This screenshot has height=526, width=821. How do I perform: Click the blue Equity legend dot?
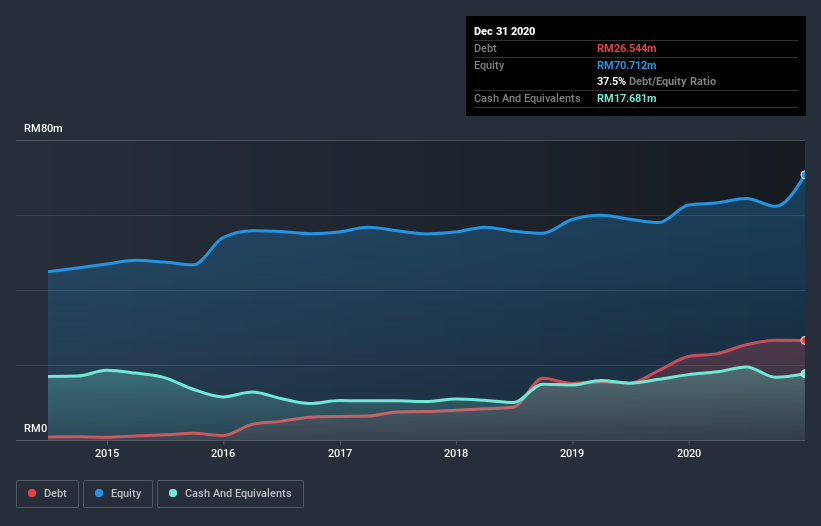(x=101, y=494)
